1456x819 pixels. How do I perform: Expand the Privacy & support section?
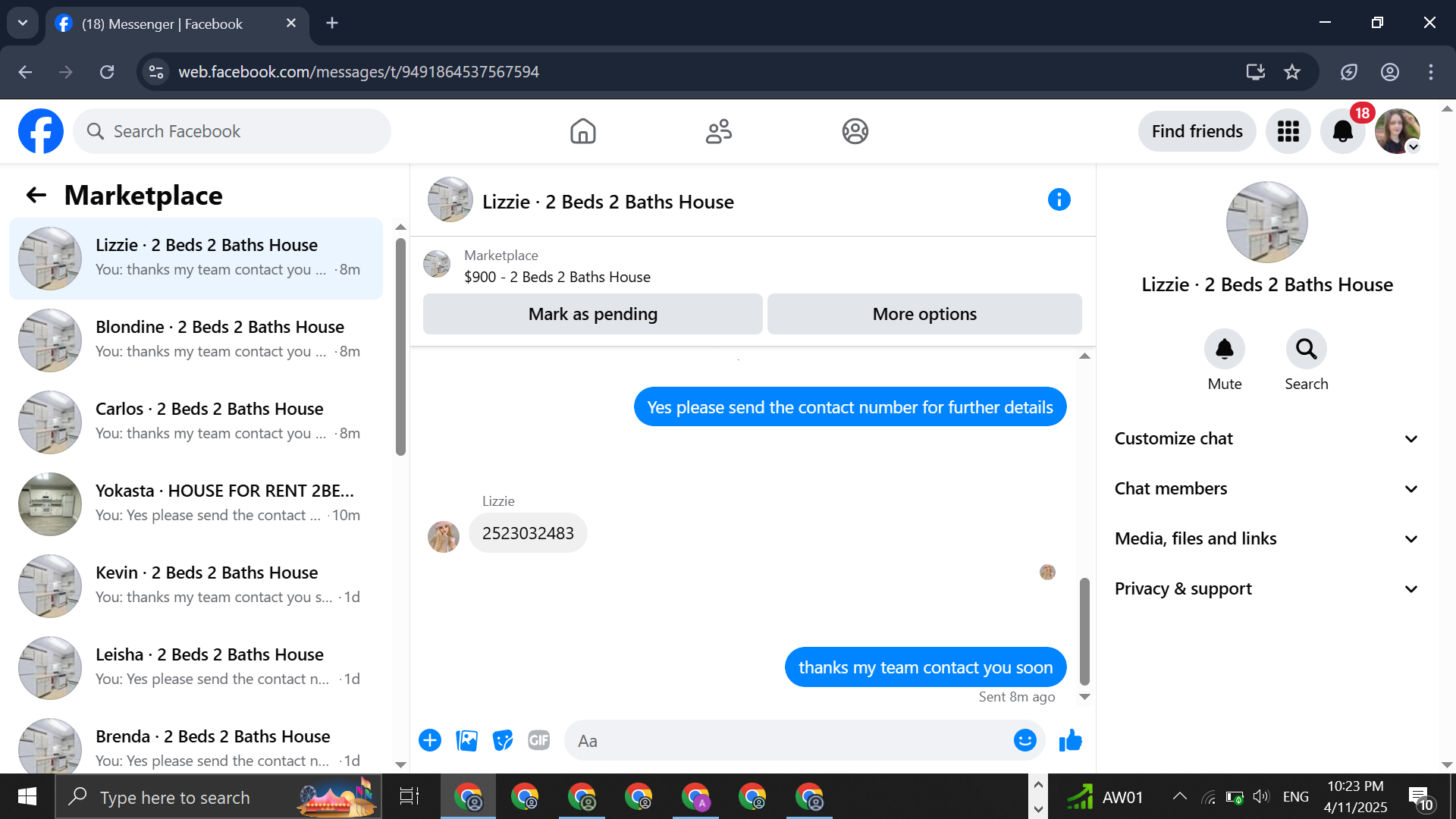tap(1266, 588)
